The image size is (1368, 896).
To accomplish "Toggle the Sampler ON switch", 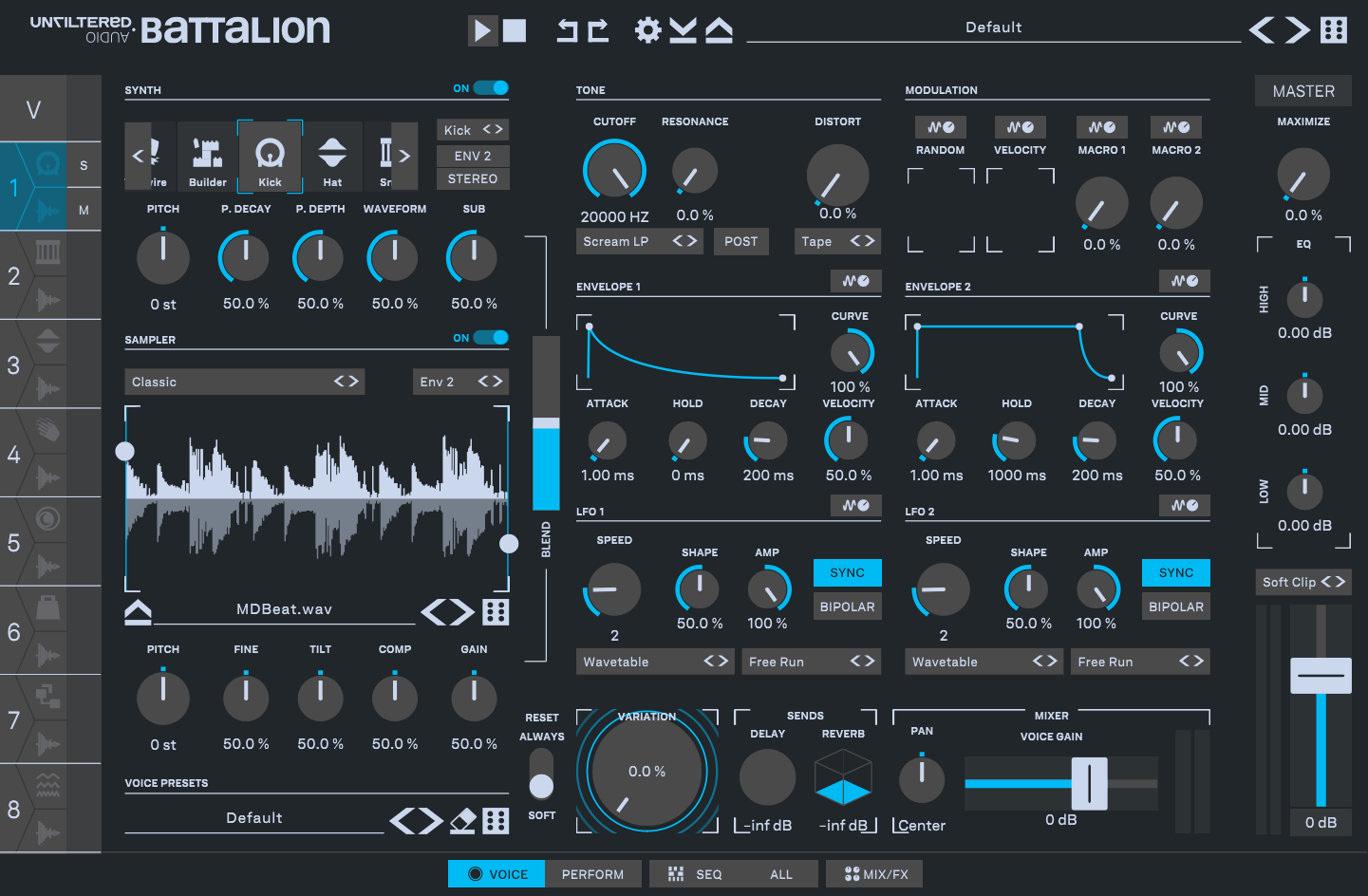I will (x=491, y=338).
